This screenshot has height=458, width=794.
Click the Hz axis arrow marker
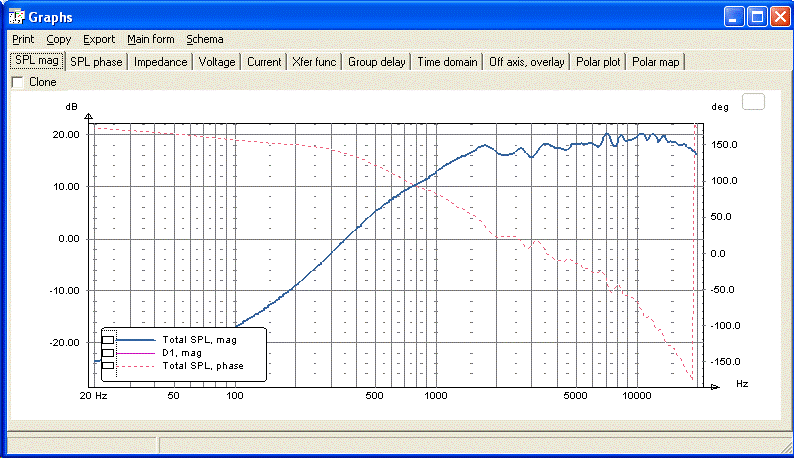(715, 387)
